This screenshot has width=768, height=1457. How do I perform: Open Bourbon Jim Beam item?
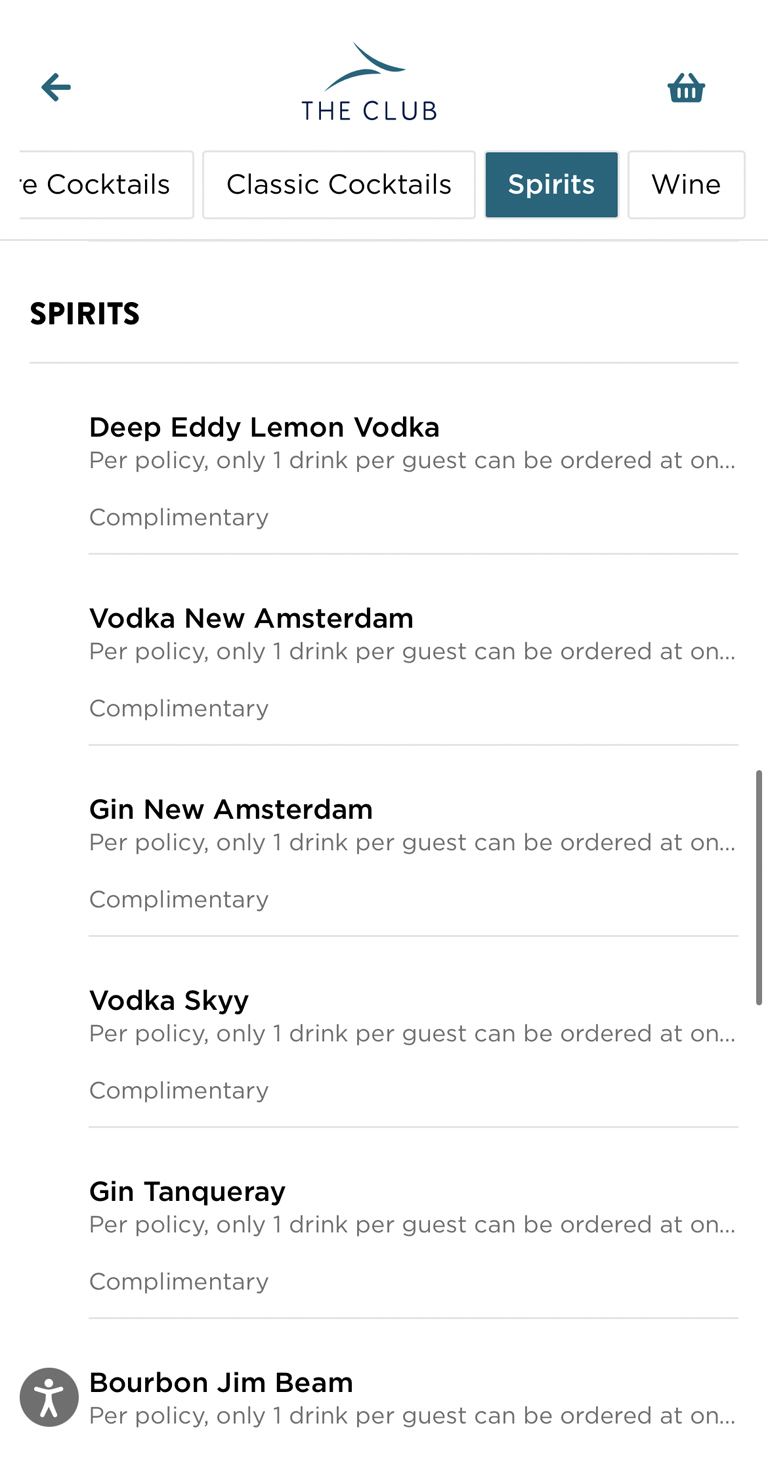pyautogui.click(x=221, y=1383)
